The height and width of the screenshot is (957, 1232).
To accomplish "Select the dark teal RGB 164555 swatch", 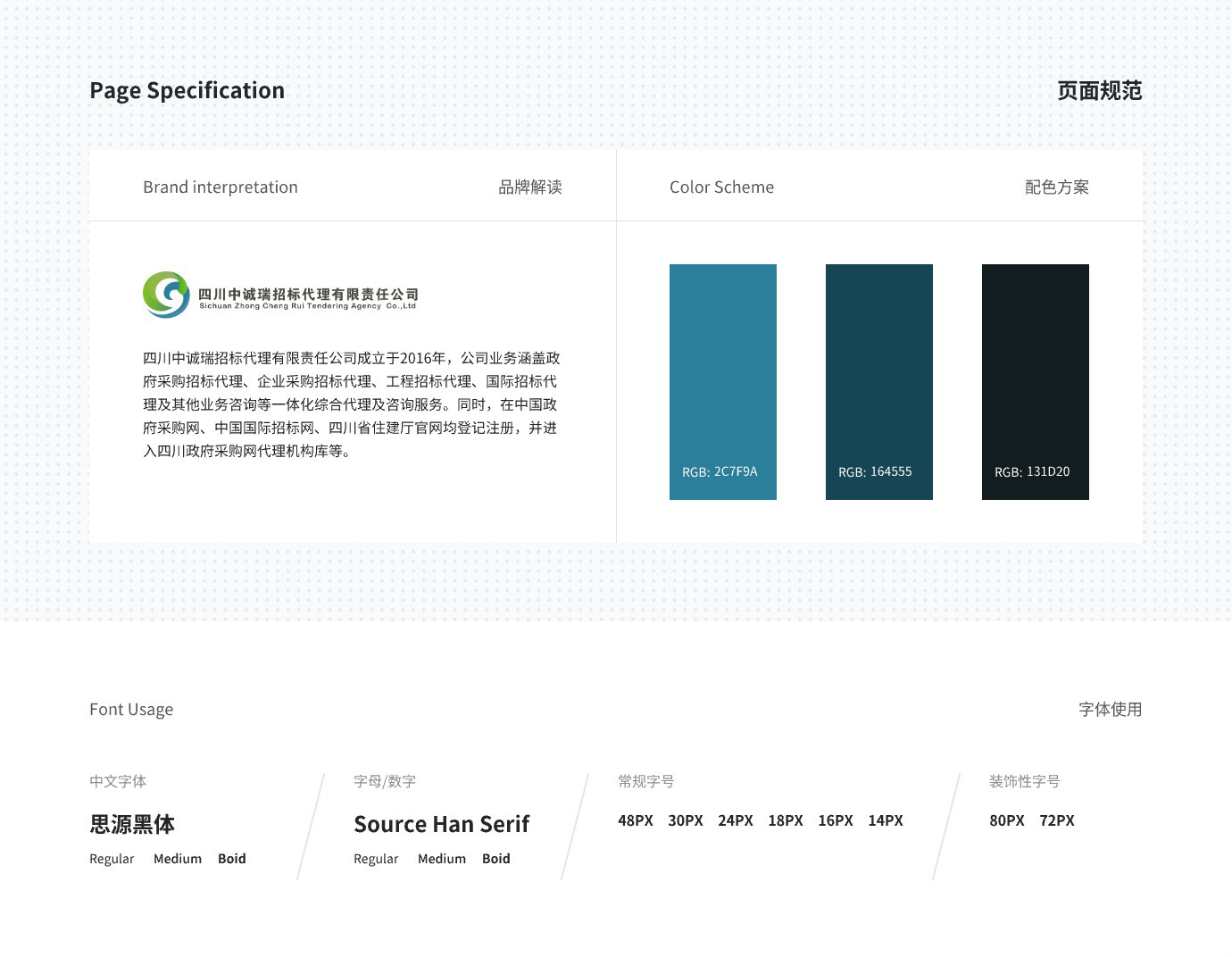I will [879, 381].
